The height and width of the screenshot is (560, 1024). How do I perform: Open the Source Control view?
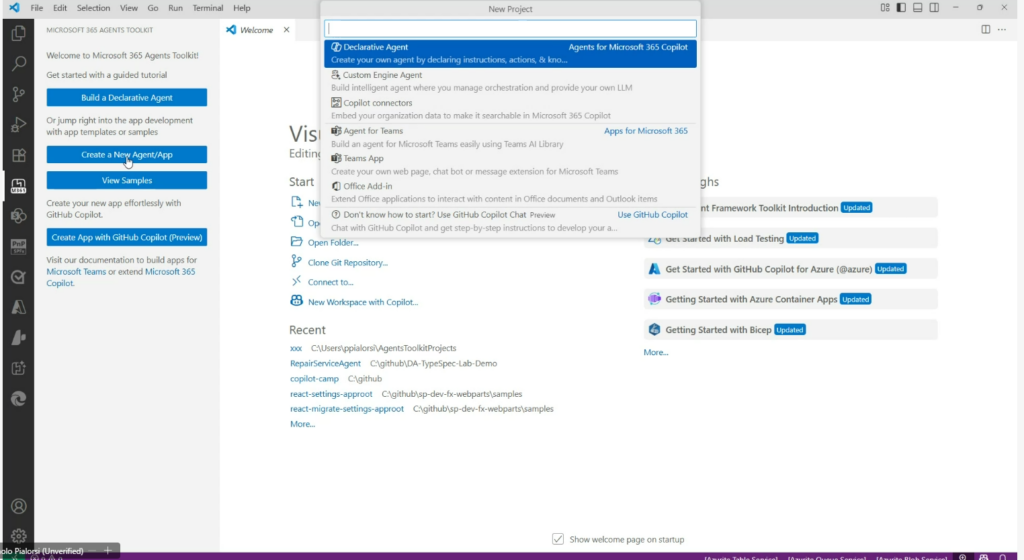pyautogui.click(x=18, y=95)
